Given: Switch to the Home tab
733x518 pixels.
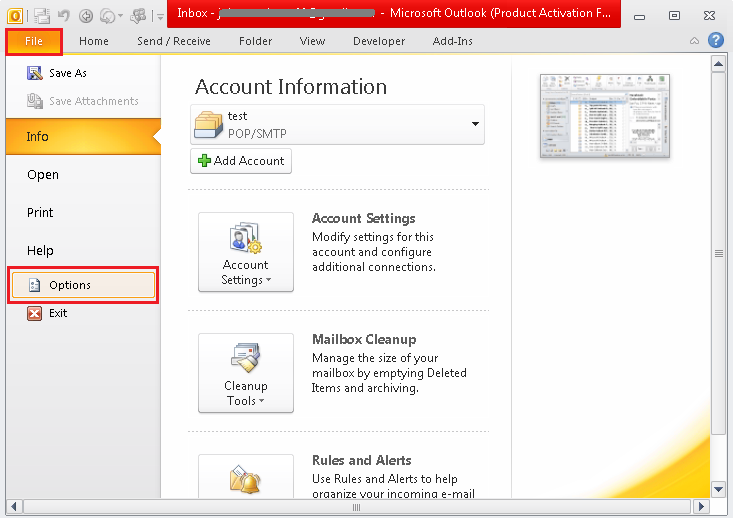Looking at the screenshot, I should pyautogui.click(x=93, y=41).
